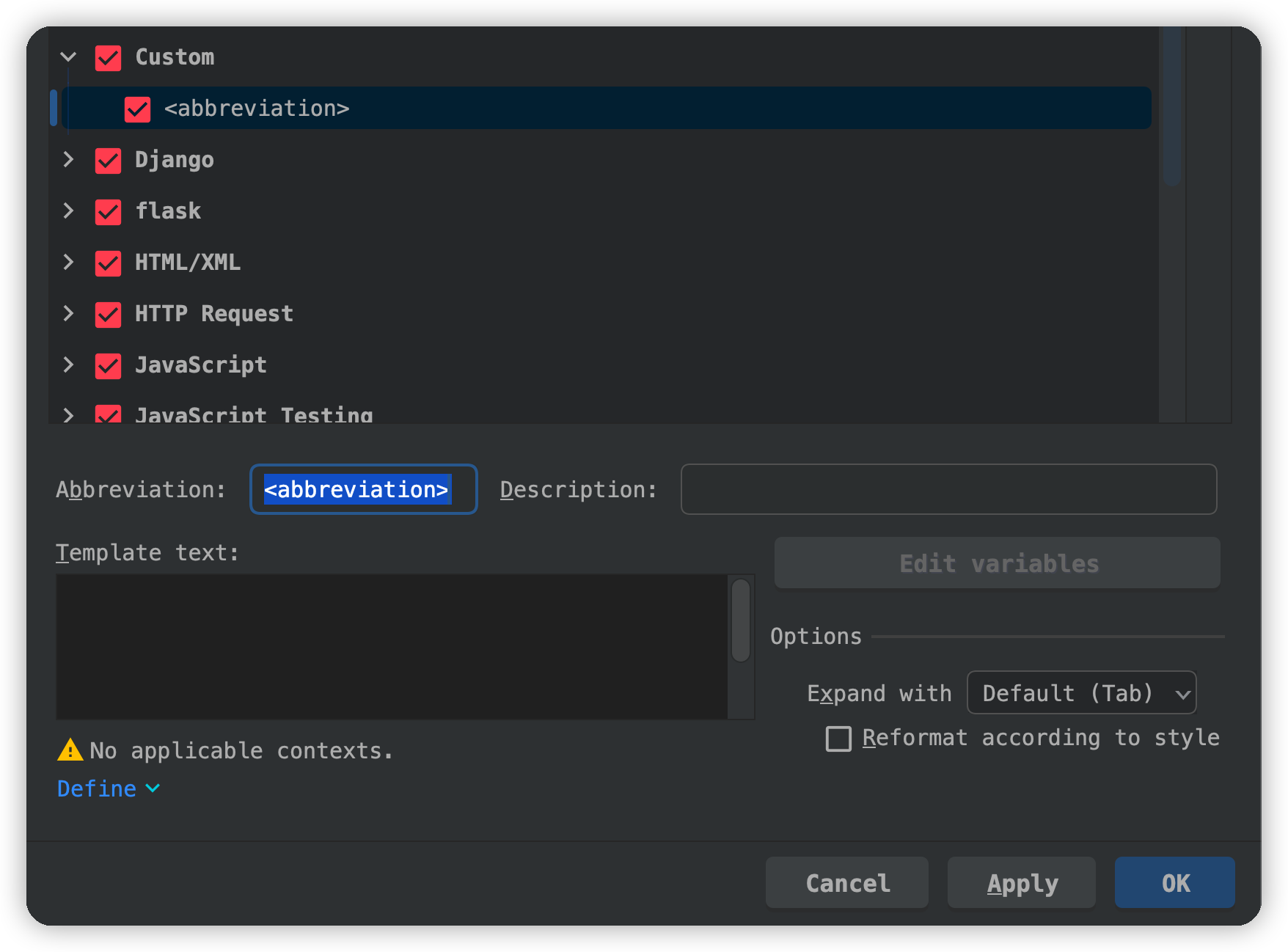This screenshot has width=1288, height=952.
Task: Confirm with the OK button
Action: point(1174,883)
